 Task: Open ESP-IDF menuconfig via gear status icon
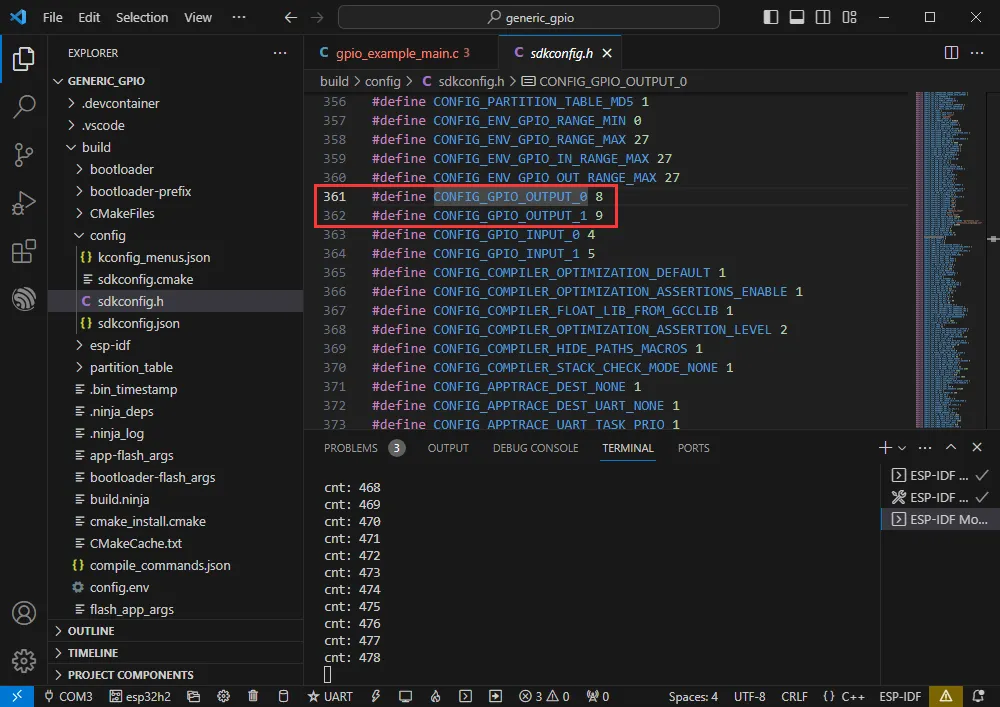tap(222, 695)
